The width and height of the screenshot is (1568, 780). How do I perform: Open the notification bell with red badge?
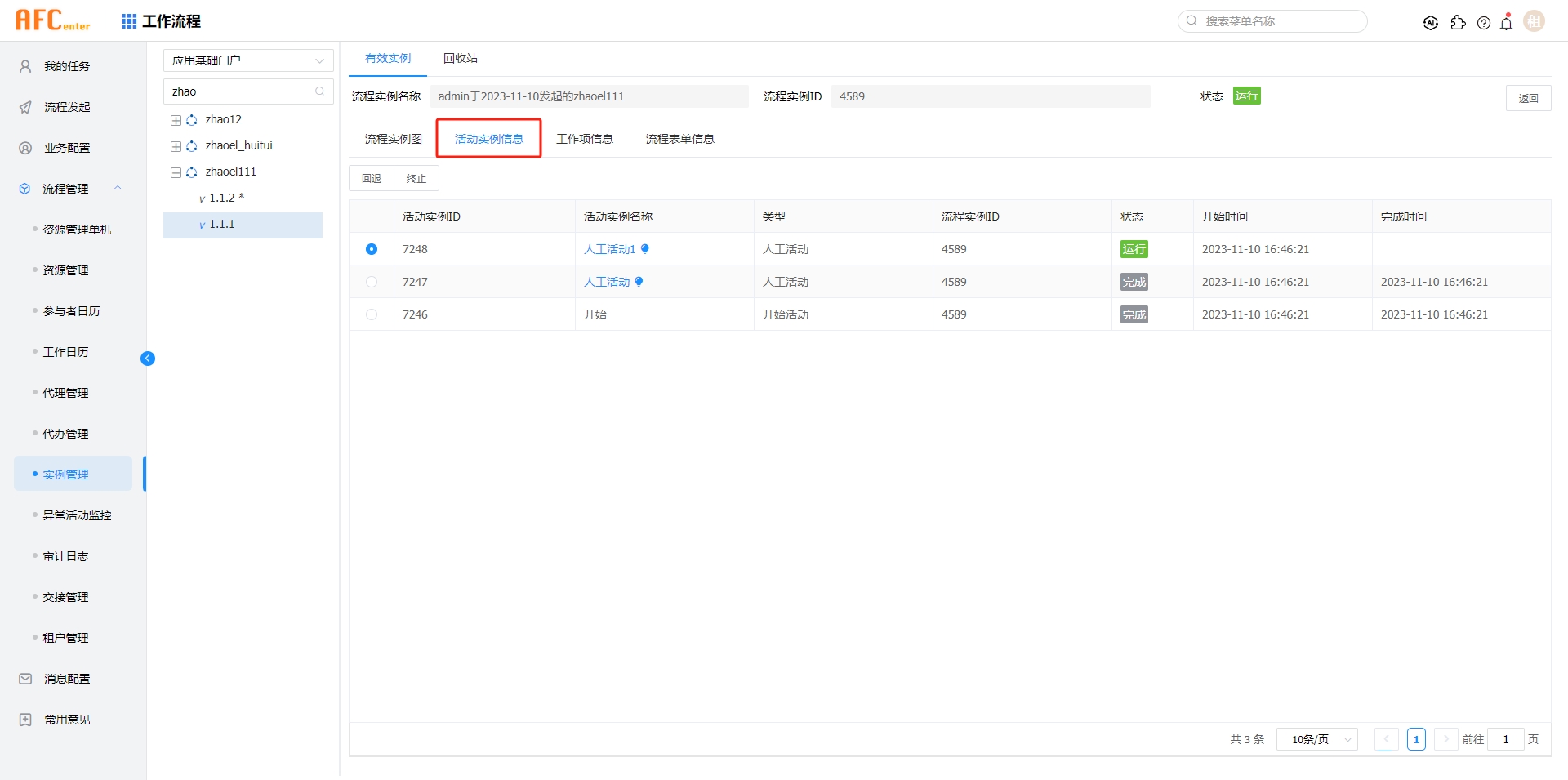[x=1505, y=23]
